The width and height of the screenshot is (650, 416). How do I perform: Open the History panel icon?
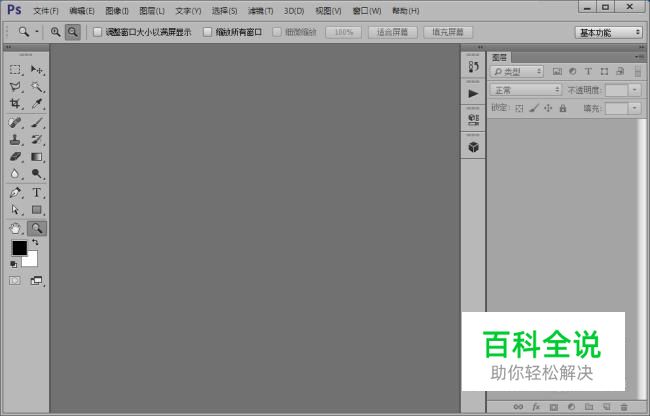[x=473, y=67]
